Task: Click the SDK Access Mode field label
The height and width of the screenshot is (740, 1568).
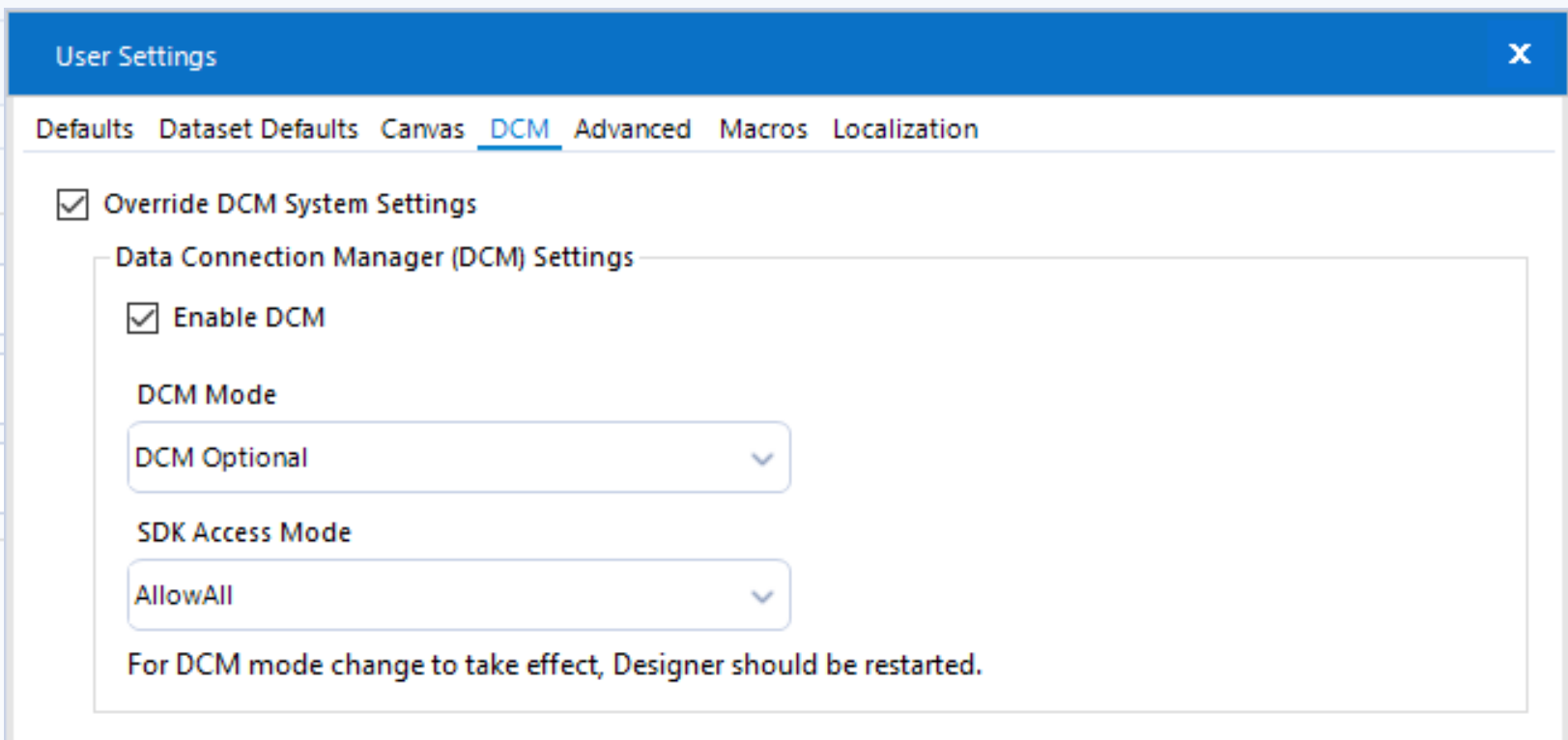Action: coord(243,533)
